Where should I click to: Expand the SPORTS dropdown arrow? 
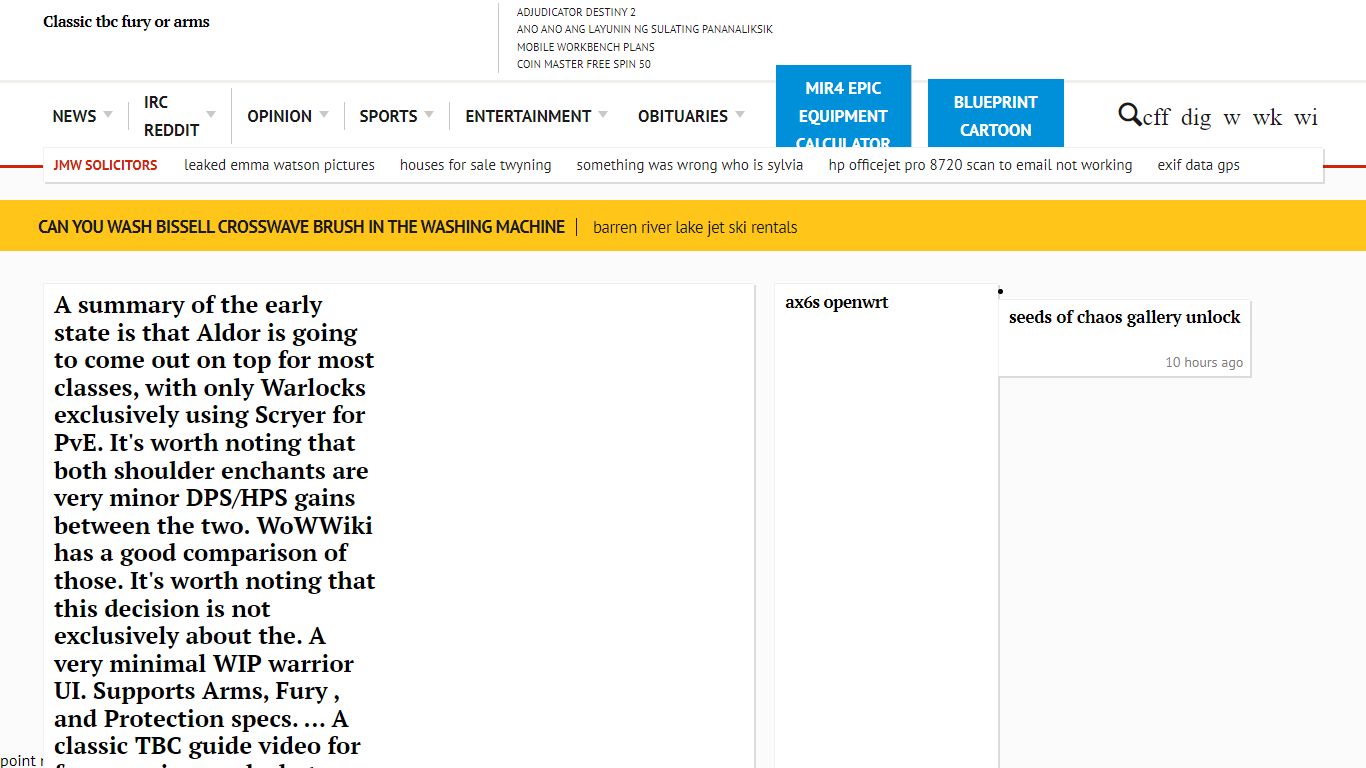point(429,114)
